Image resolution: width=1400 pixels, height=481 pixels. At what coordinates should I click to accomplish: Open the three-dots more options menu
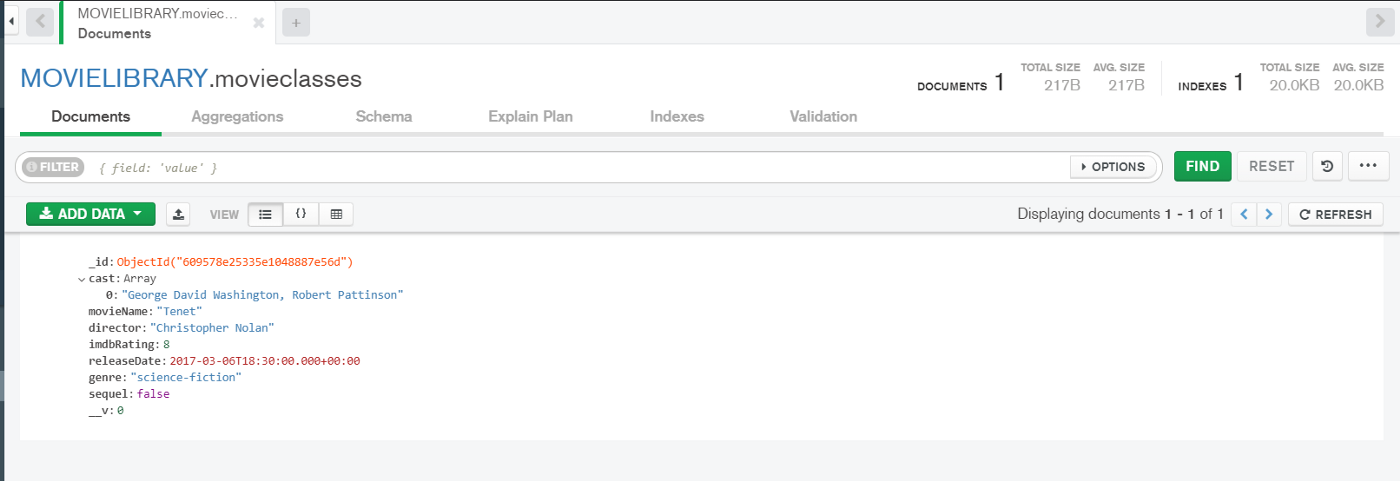click(x=1369, y=167)
